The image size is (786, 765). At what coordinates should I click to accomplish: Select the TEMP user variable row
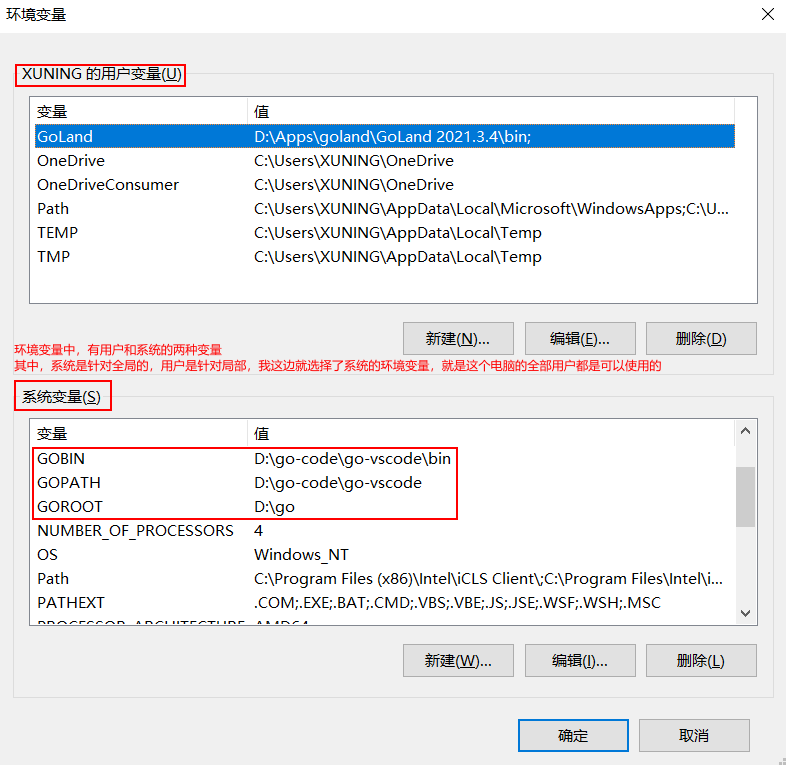[x=384, y=233]
